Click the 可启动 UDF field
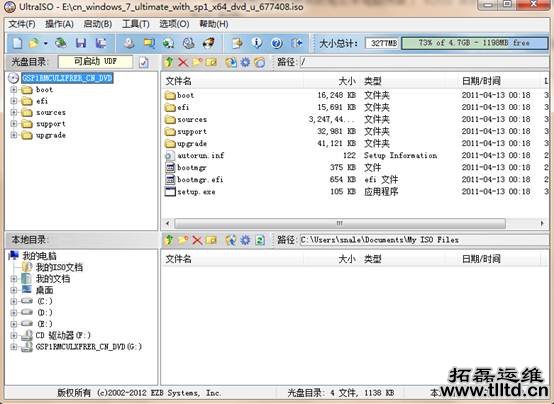The width and height of the screenshot is (554, 404). click(x=95, y=62)
